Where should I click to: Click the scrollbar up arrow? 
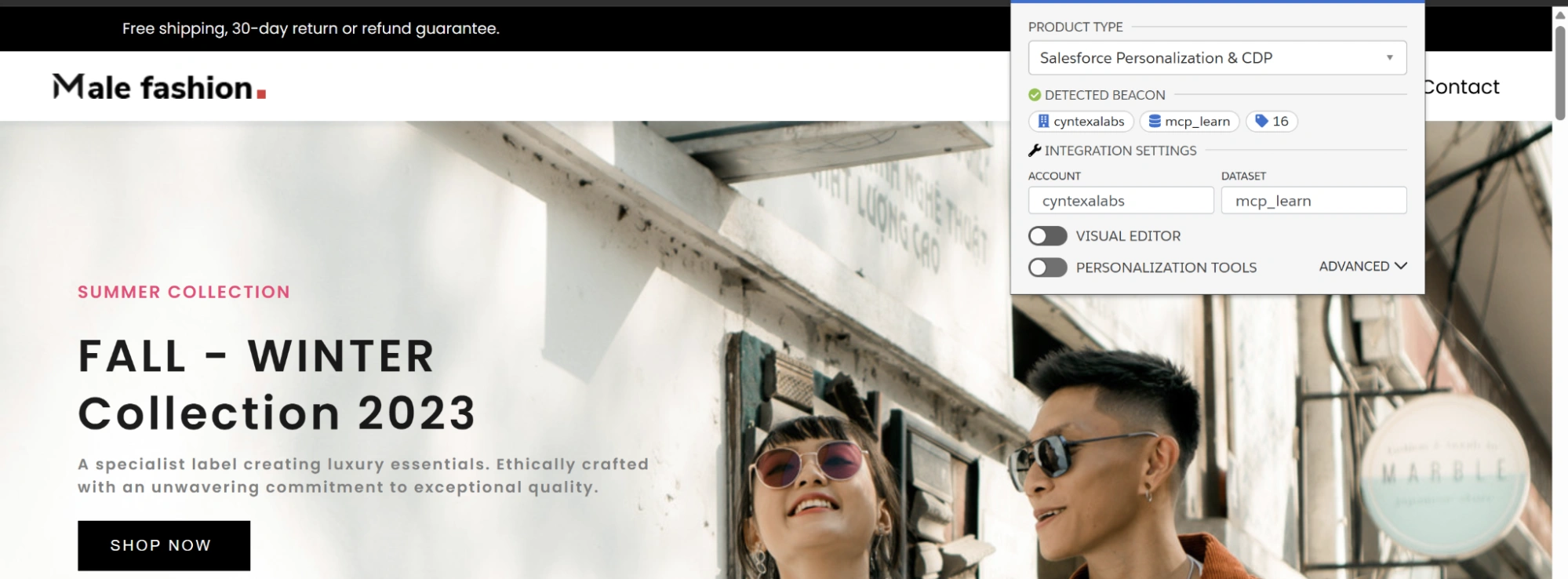click(x=1560, y=14)
